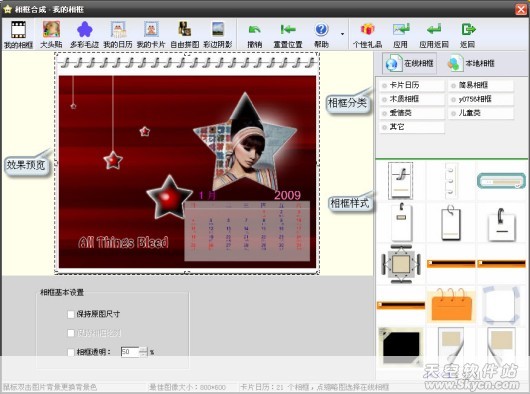Enable the 保持原图尺寸 checkbox
The image size is (530, 394).
71,315
